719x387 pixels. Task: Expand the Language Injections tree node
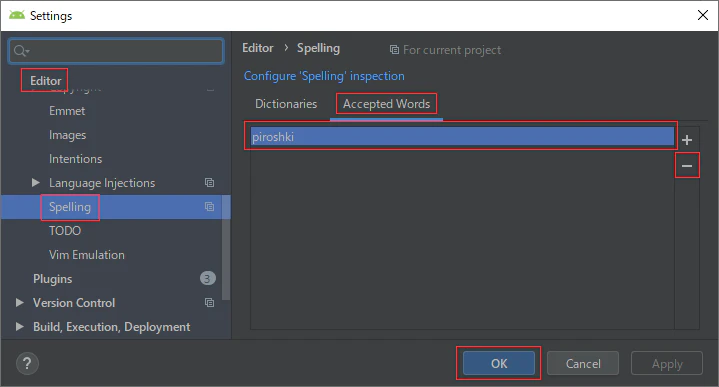36,182
